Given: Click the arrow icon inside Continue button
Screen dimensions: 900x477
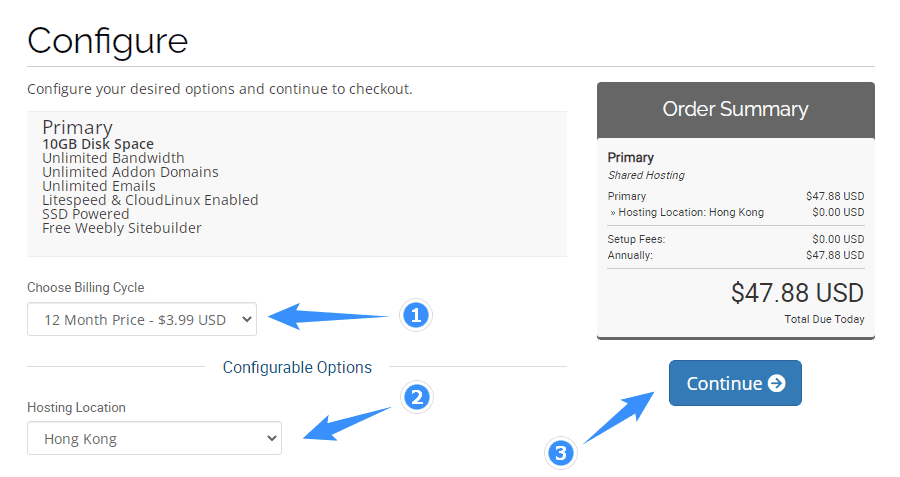Looking at the screenshot, I should [x=777, y=383].
